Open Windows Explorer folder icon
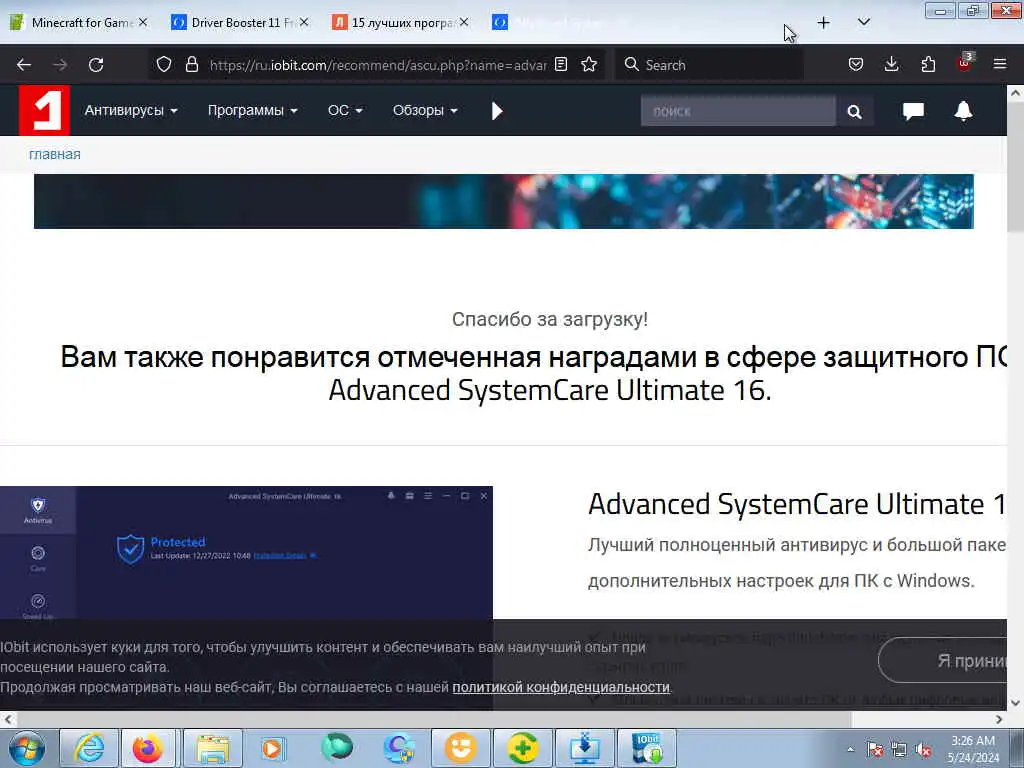 (213, 748)
